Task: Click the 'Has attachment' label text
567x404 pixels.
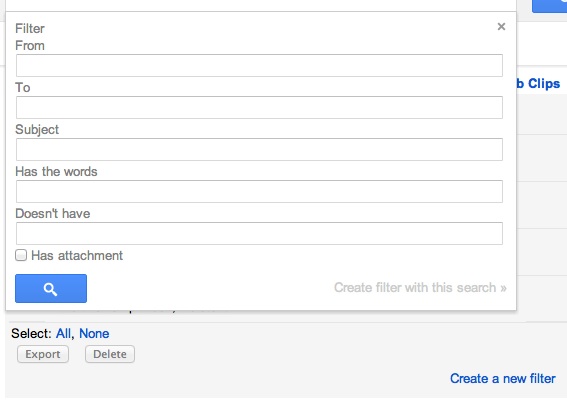Action: pyautogui.click(x=77, y=256)
